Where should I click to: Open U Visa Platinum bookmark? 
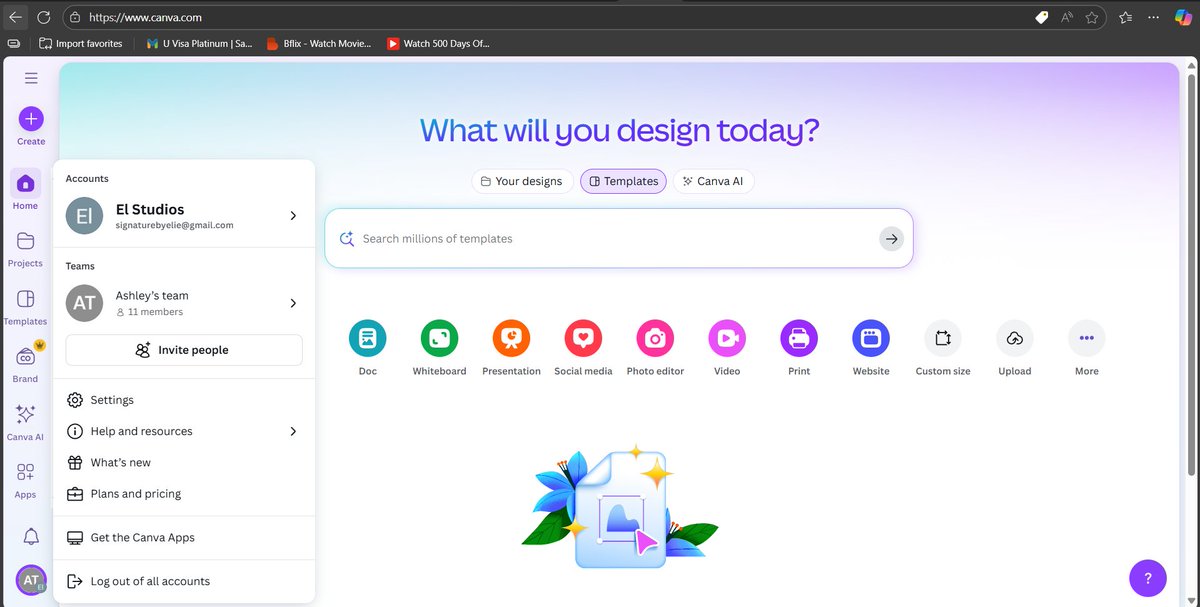199,43
